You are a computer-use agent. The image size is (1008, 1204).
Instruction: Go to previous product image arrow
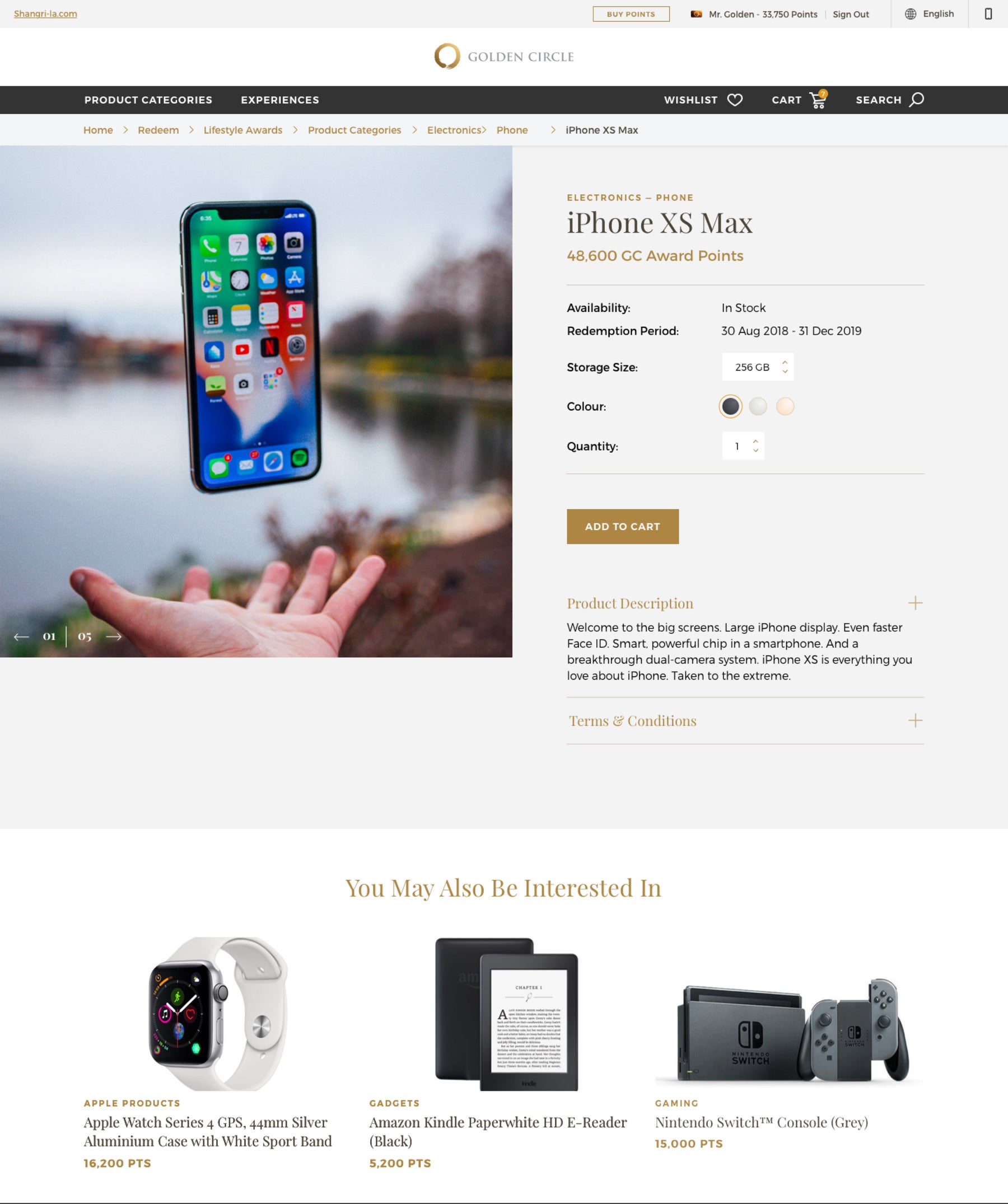point(21,636)
